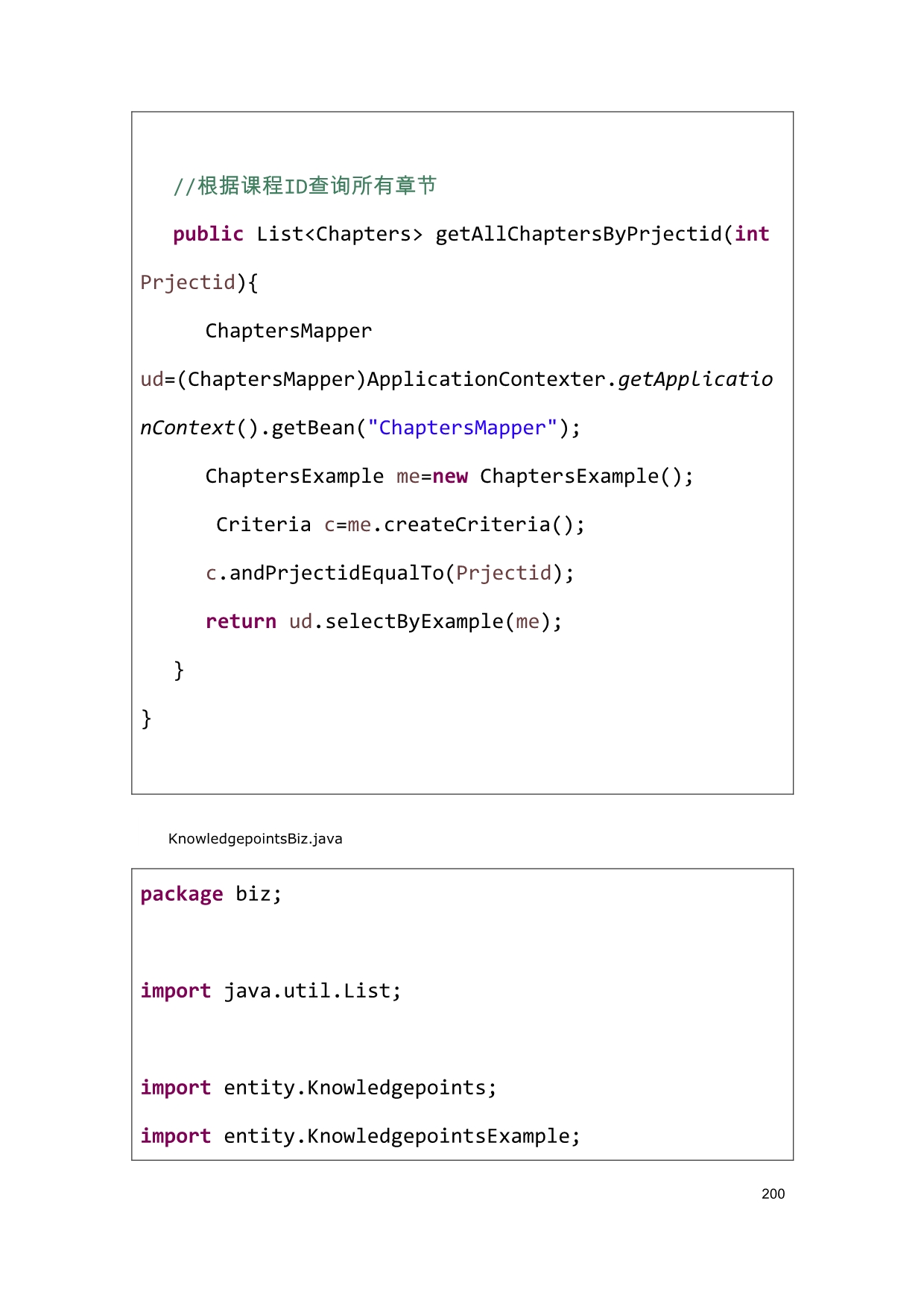Click the 'import entity.KnowledgepointsExample;' line
The image size is (924, 1306).
pyautogui.click(x=360, y=1136)
